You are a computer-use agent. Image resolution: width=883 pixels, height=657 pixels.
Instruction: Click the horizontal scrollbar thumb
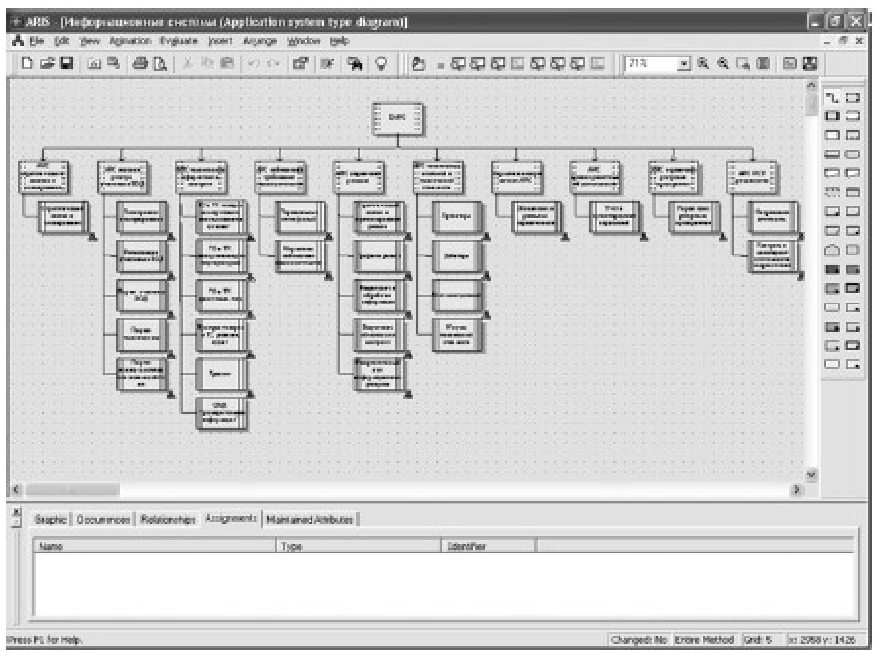click(x=72, y=490)
